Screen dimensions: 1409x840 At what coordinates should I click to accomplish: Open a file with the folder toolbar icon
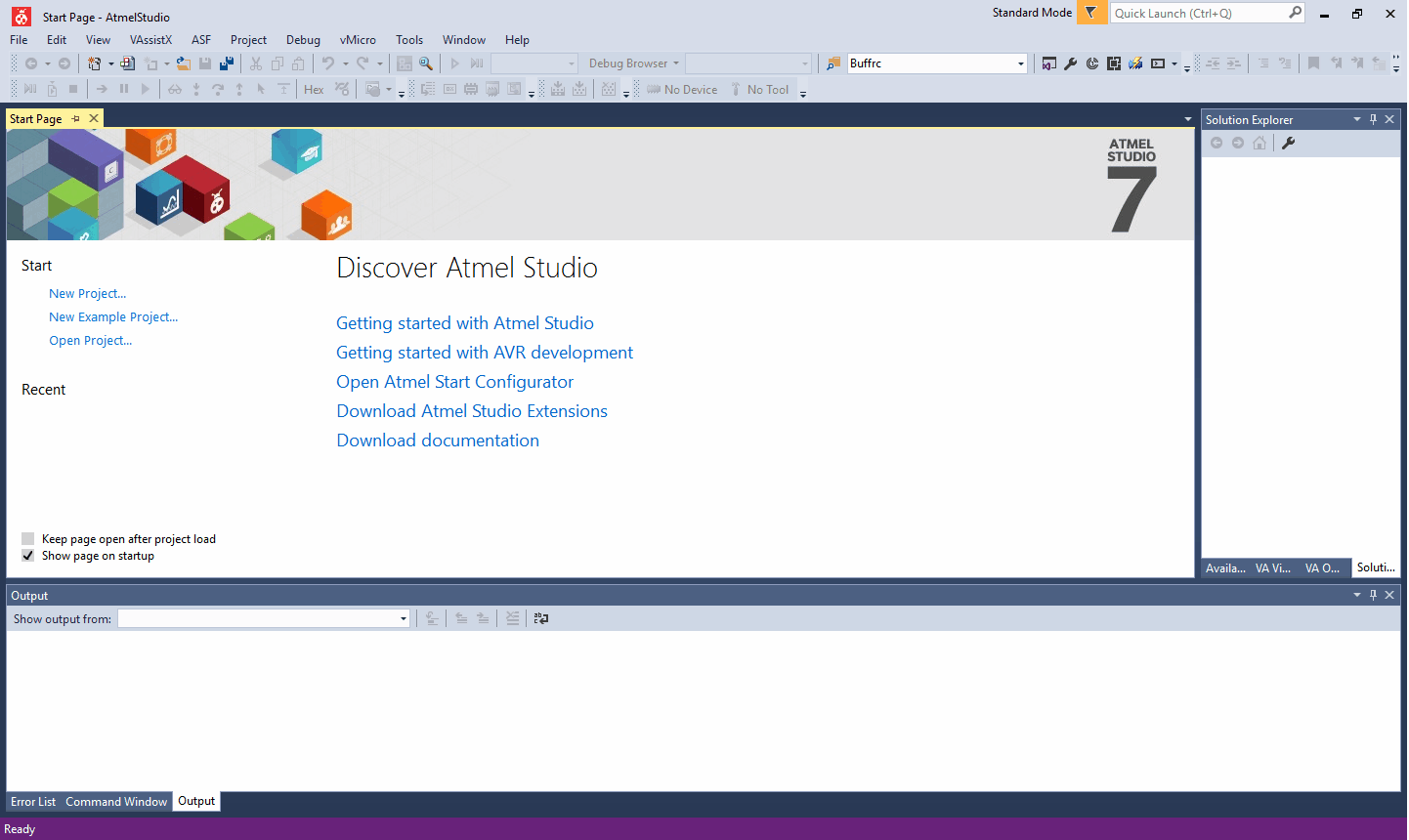click(x=184, y=63)
